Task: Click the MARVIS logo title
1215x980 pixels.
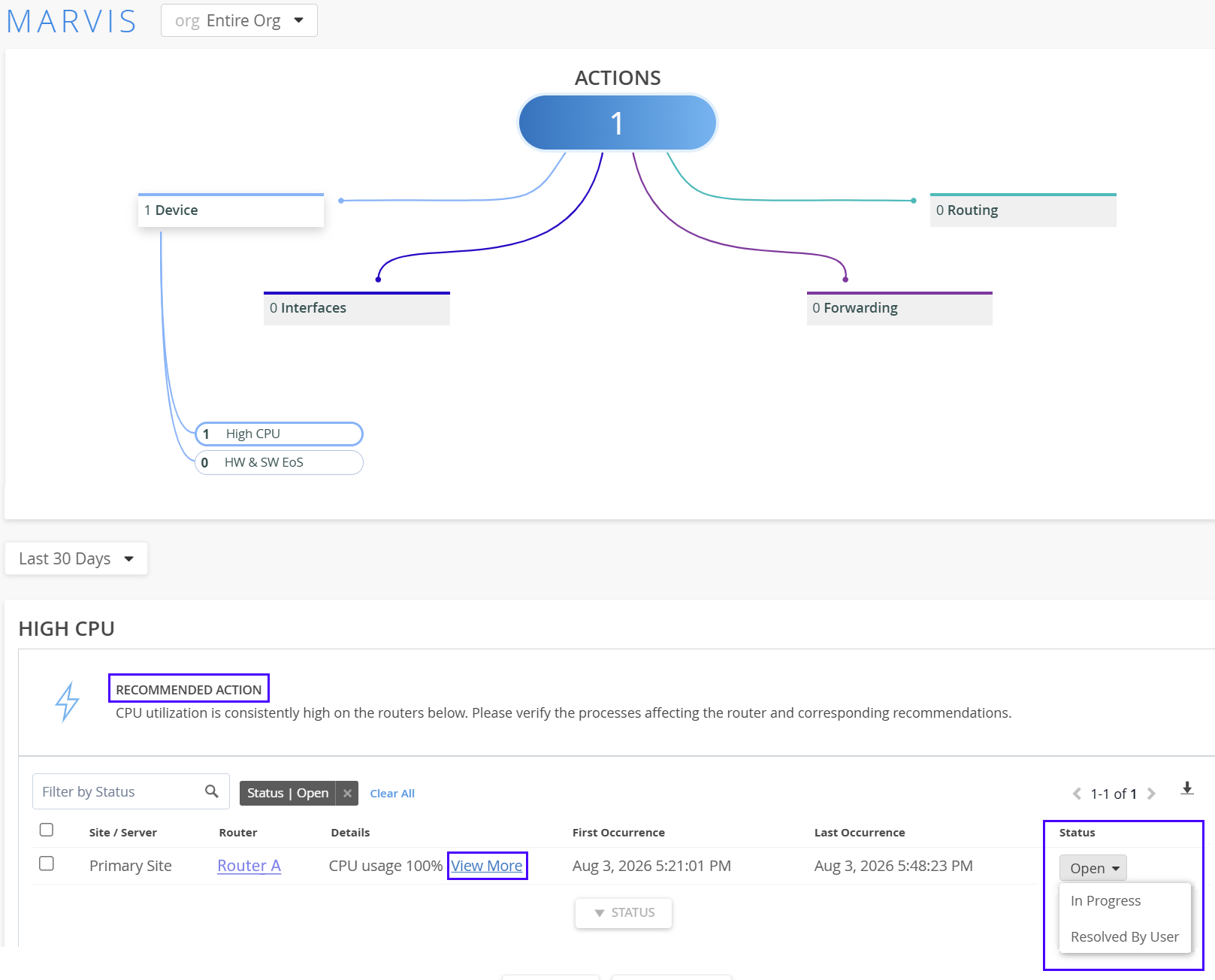Action: (x=71, y=21)
